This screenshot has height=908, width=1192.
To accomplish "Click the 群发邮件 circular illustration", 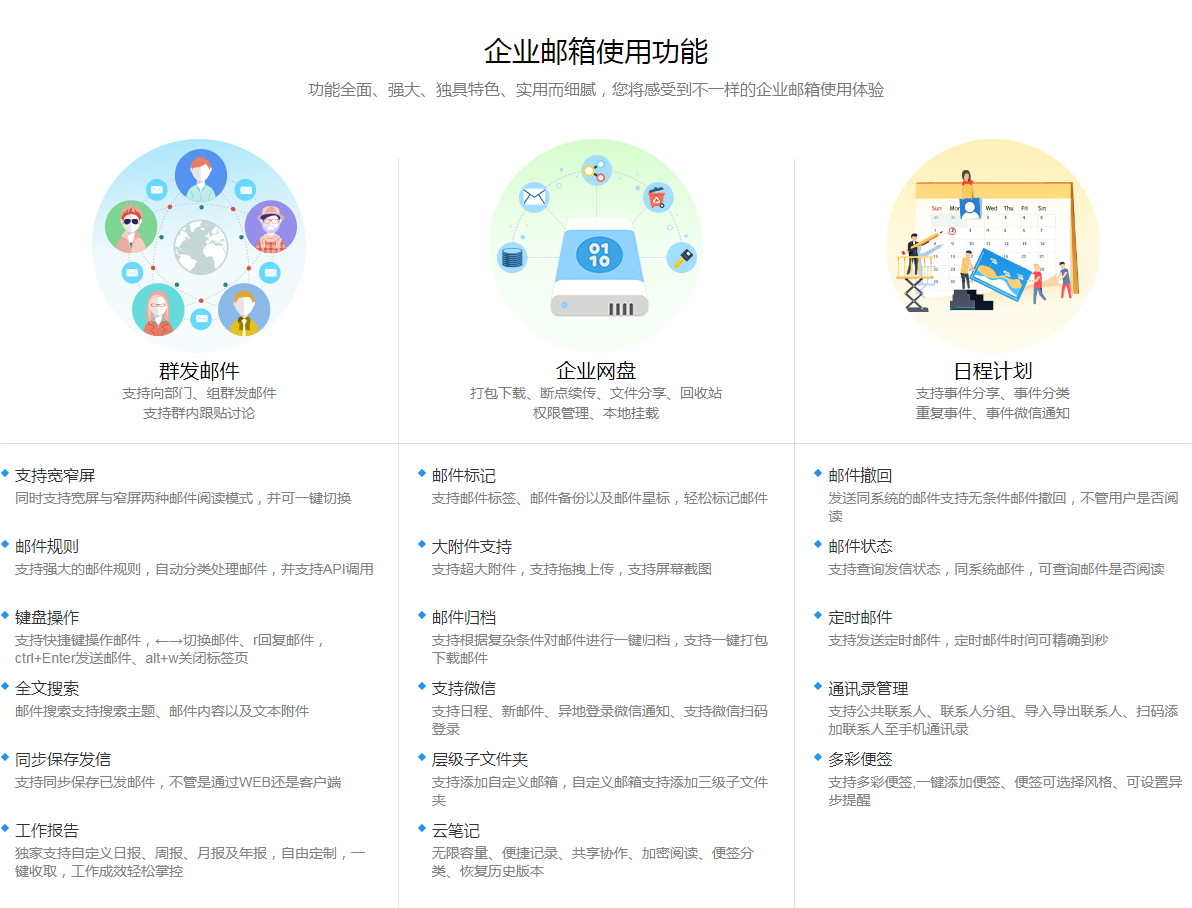I will pos(199,245).
